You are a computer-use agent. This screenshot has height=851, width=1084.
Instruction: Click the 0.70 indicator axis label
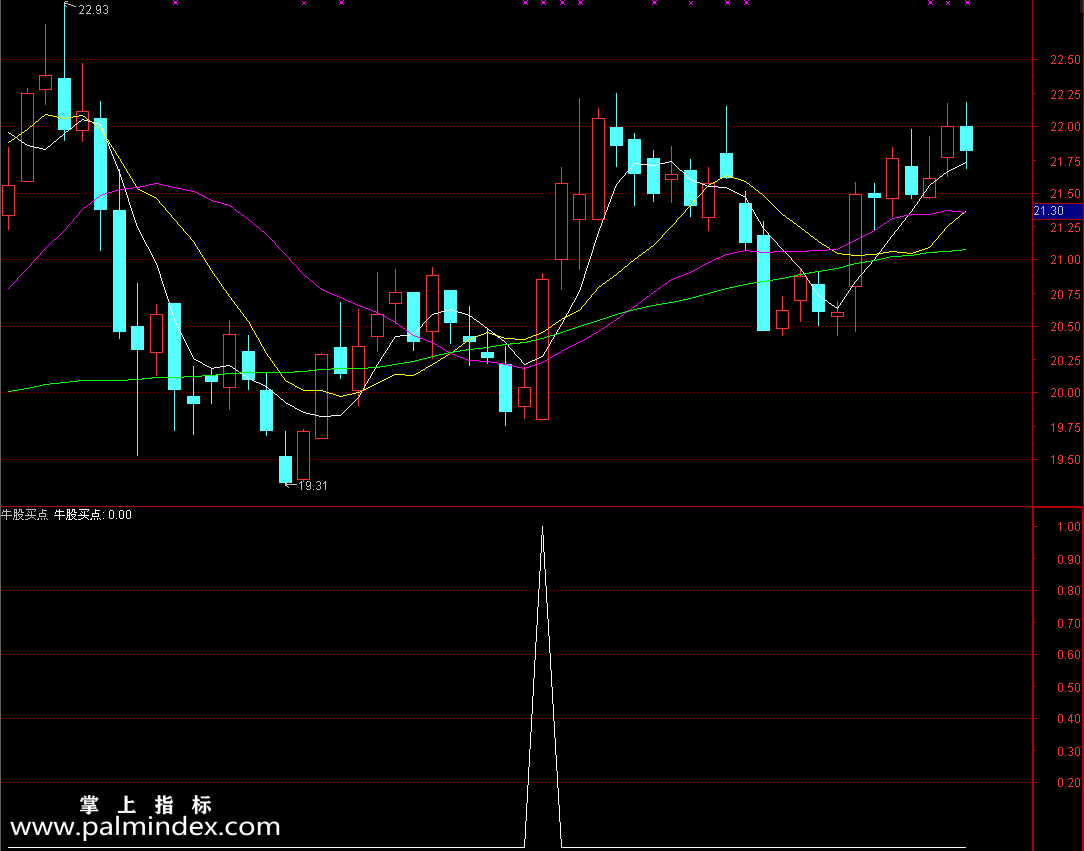(x=1069, y=624)
